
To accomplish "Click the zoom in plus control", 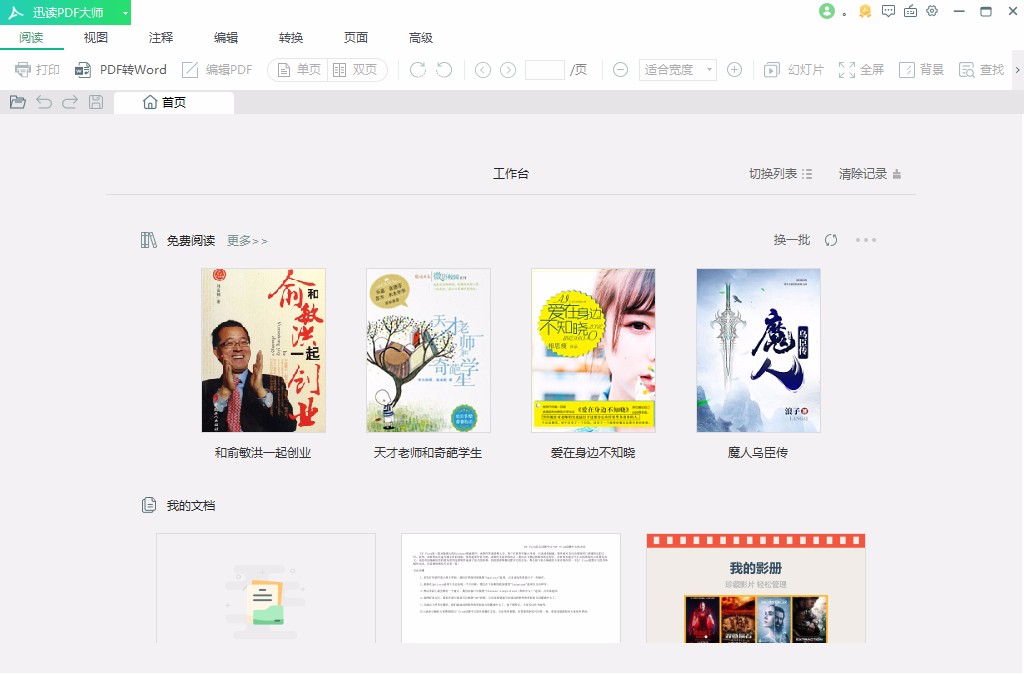I will 734,70.
